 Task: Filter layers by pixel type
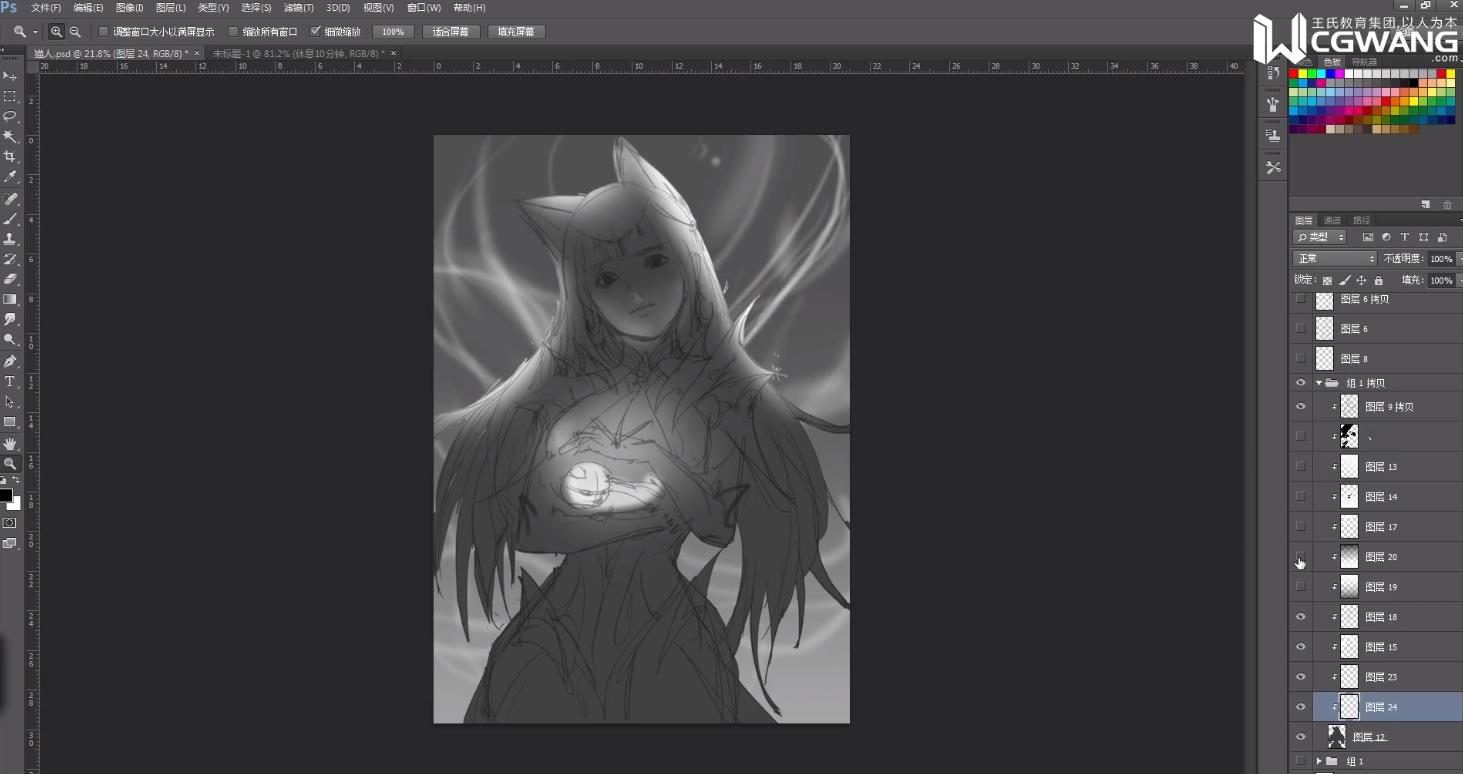1368,238
